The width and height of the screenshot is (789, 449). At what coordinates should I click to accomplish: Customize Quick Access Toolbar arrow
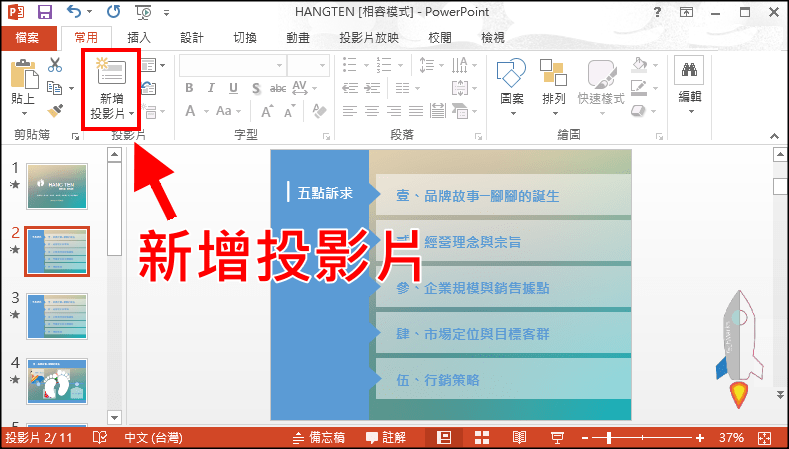click(167, 13)
